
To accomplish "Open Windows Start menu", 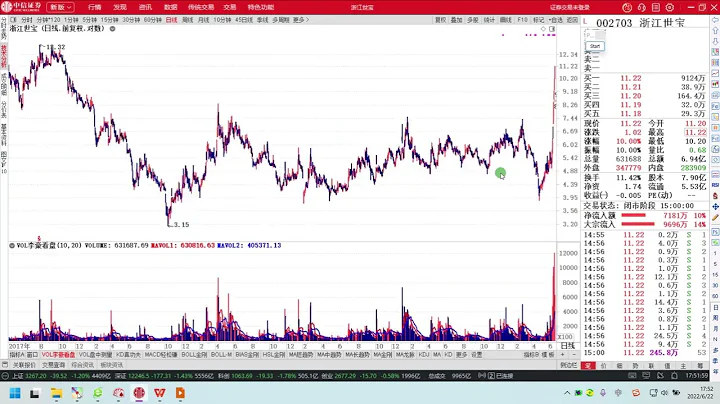I will [x=15, y=393].
